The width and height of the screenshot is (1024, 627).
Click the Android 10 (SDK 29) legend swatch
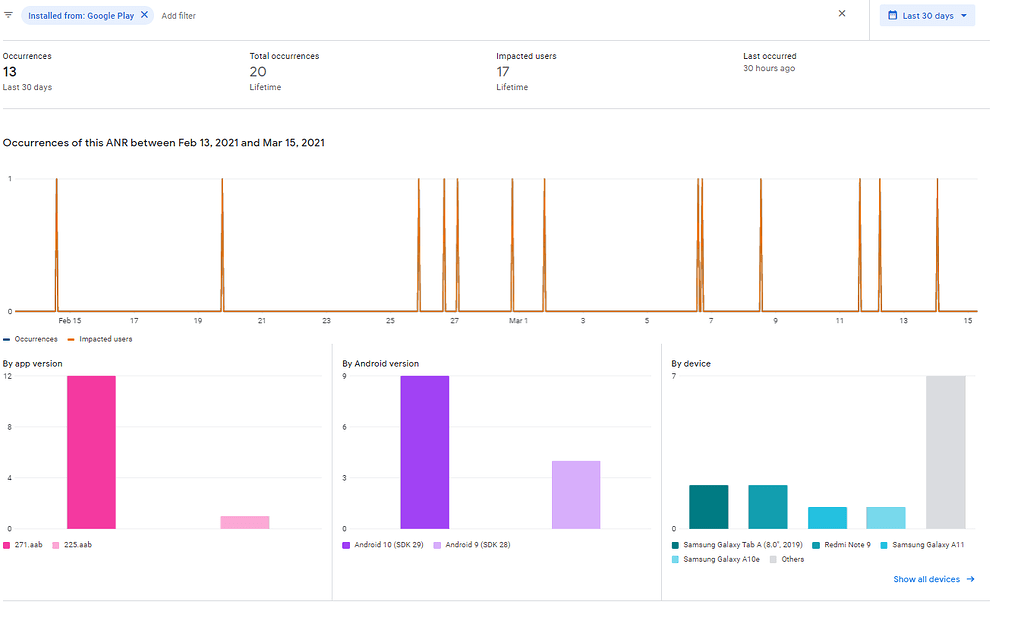click(x=346, y=545)
